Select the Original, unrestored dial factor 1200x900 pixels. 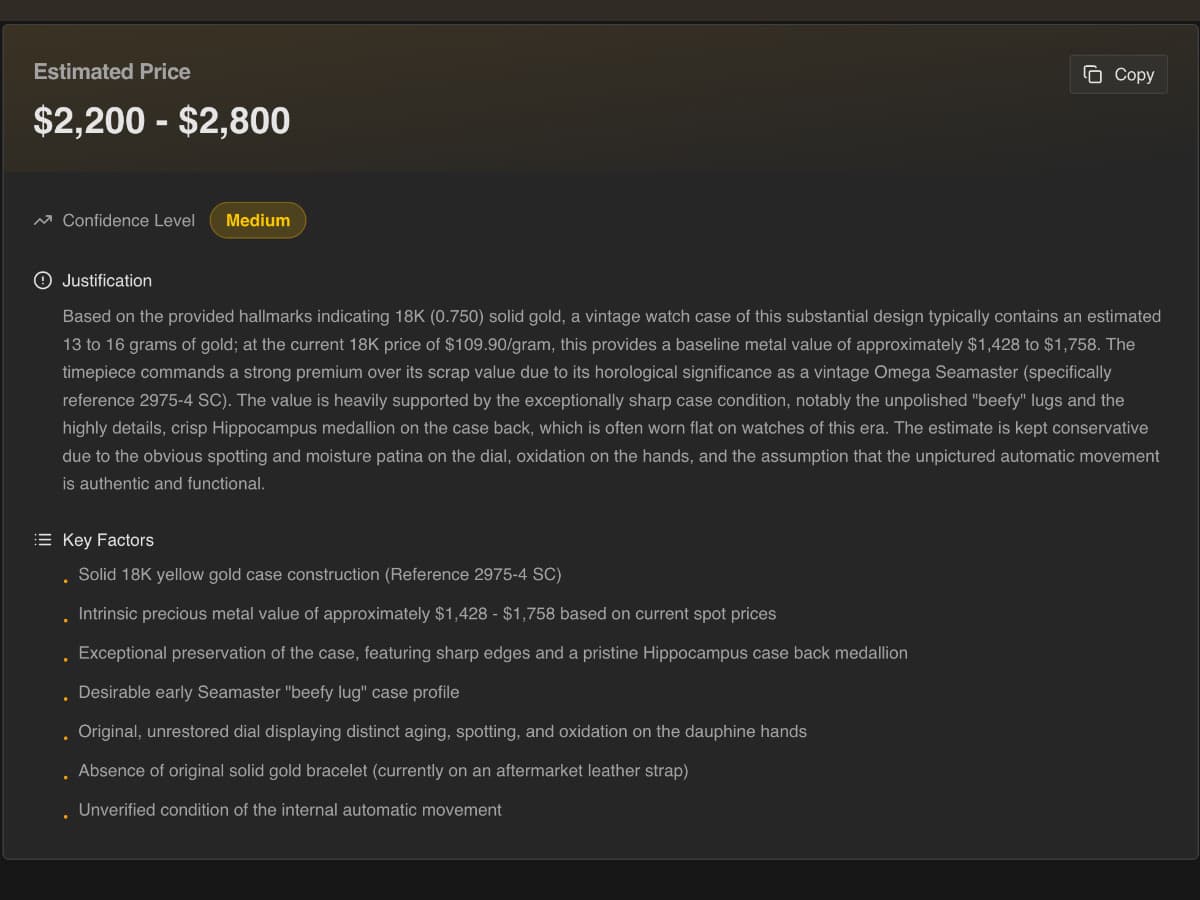[442, 731]
